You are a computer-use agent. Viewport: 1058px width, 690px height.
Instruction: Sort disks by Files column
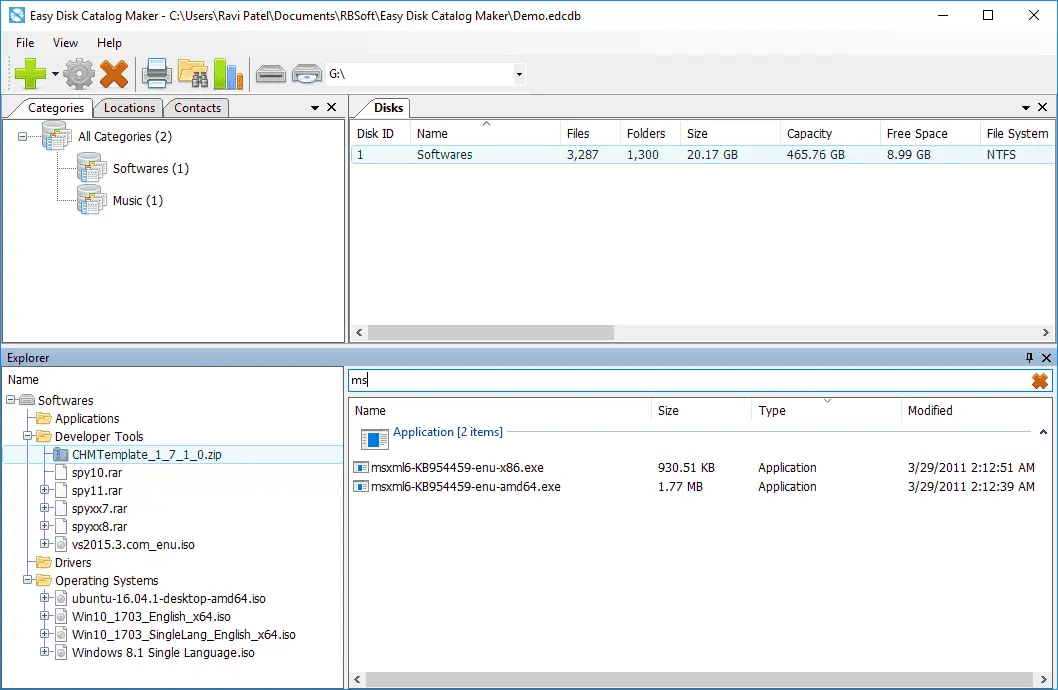coord(590,134)
